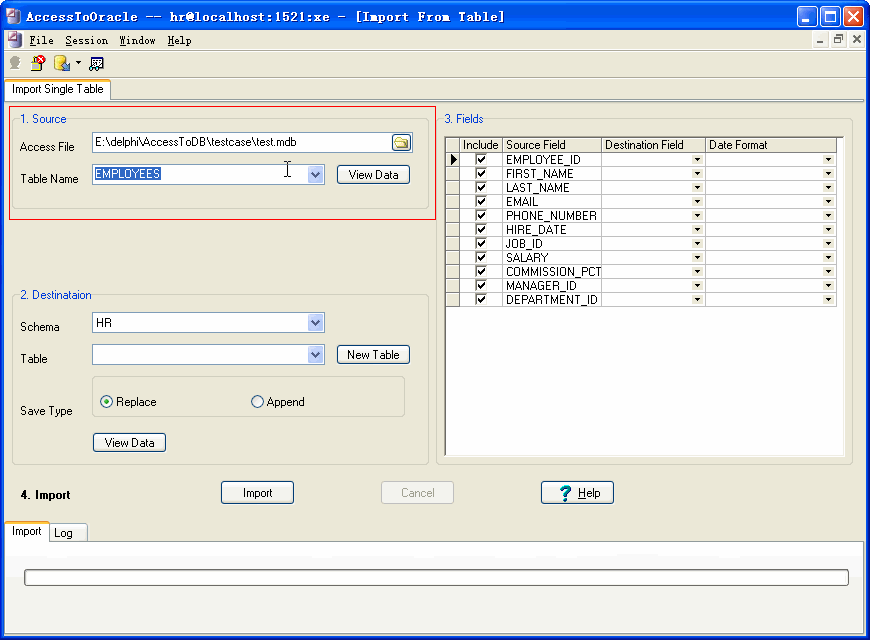870x640 pixels.
Task: Select the Import Single Table tab
Action: [58, 89]
